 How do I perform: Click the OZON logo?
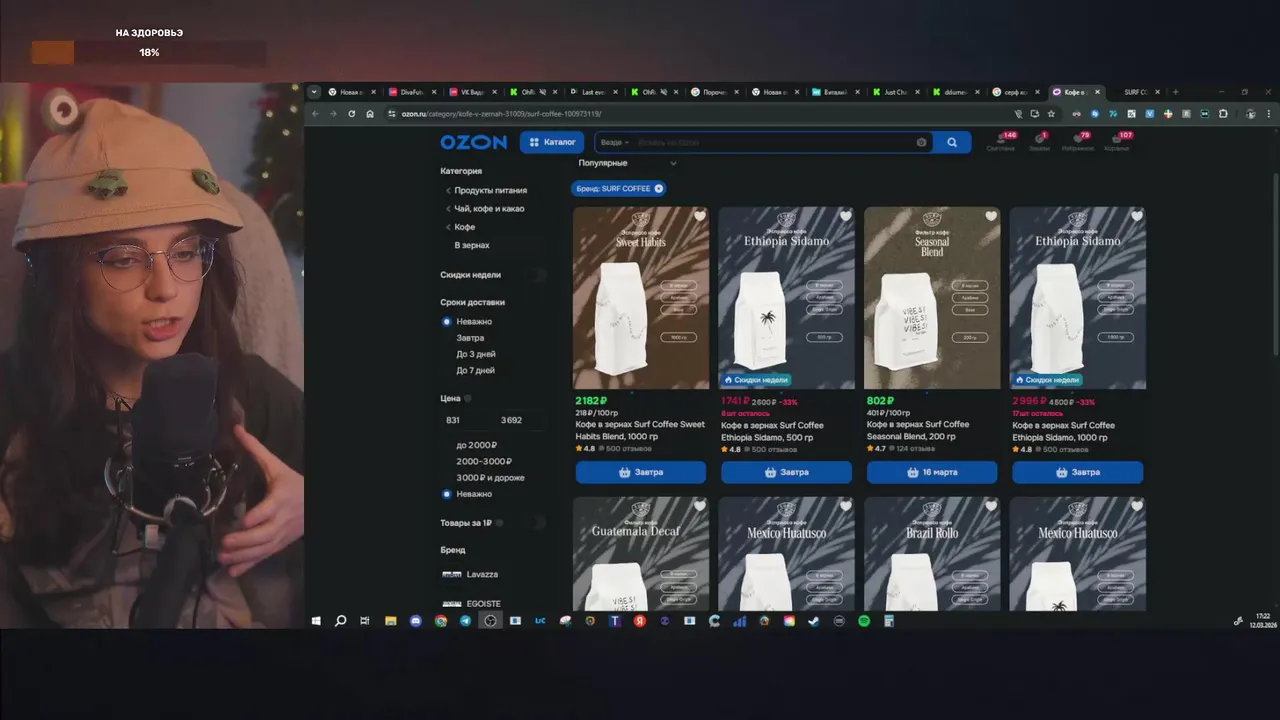tap(474, 142)
